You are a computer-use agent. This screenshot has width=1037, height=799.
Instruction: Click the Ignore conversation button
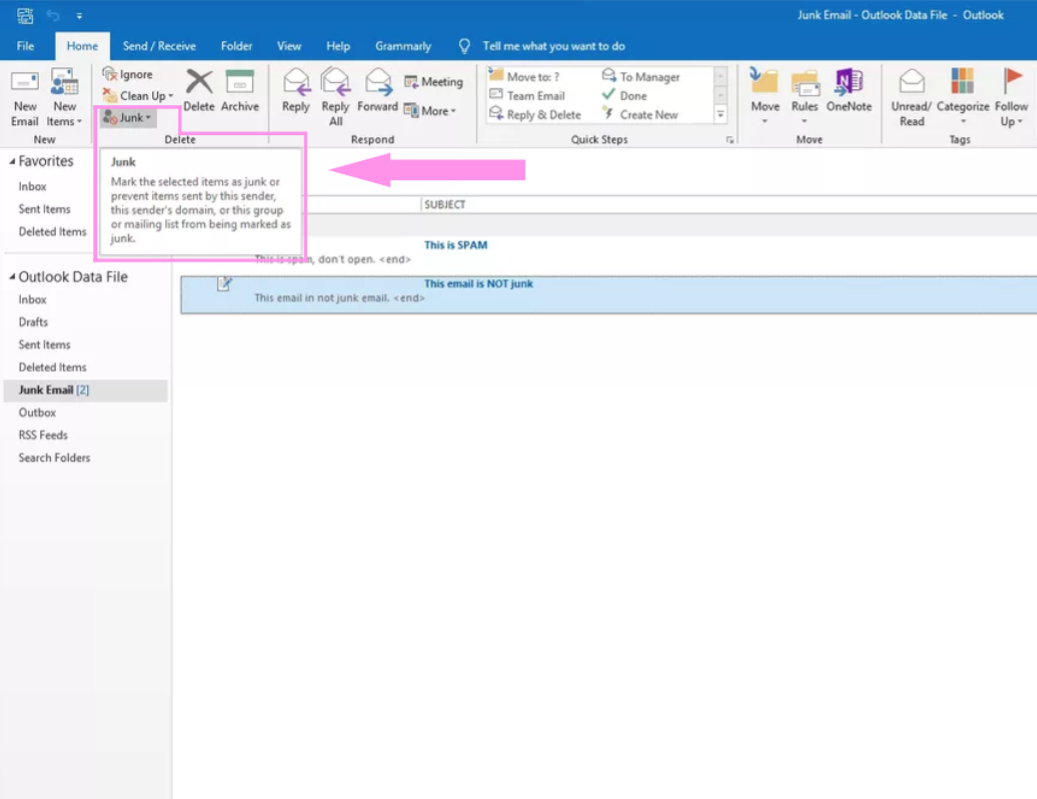[128, 75]
